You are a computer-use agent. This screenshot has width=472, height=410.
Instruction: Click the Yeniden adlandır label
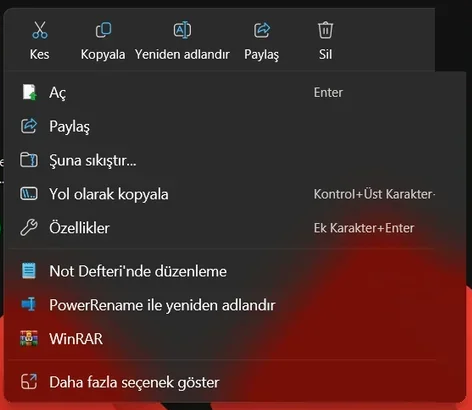[x=182, y=54]
